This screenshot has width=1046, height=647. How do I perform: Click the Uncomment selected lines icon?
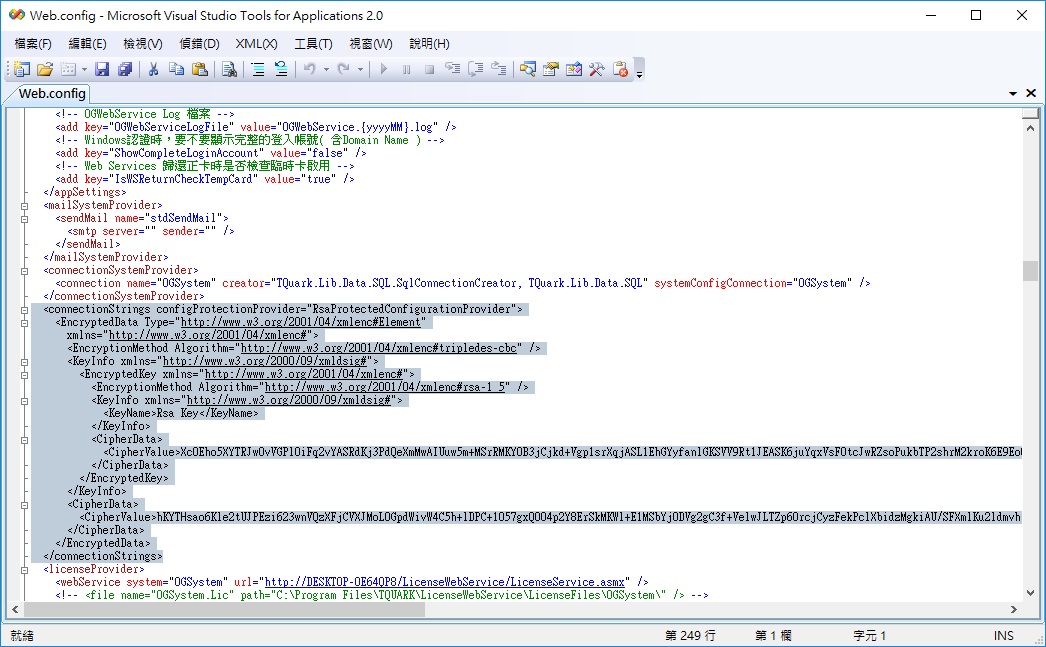pos(281,69)
